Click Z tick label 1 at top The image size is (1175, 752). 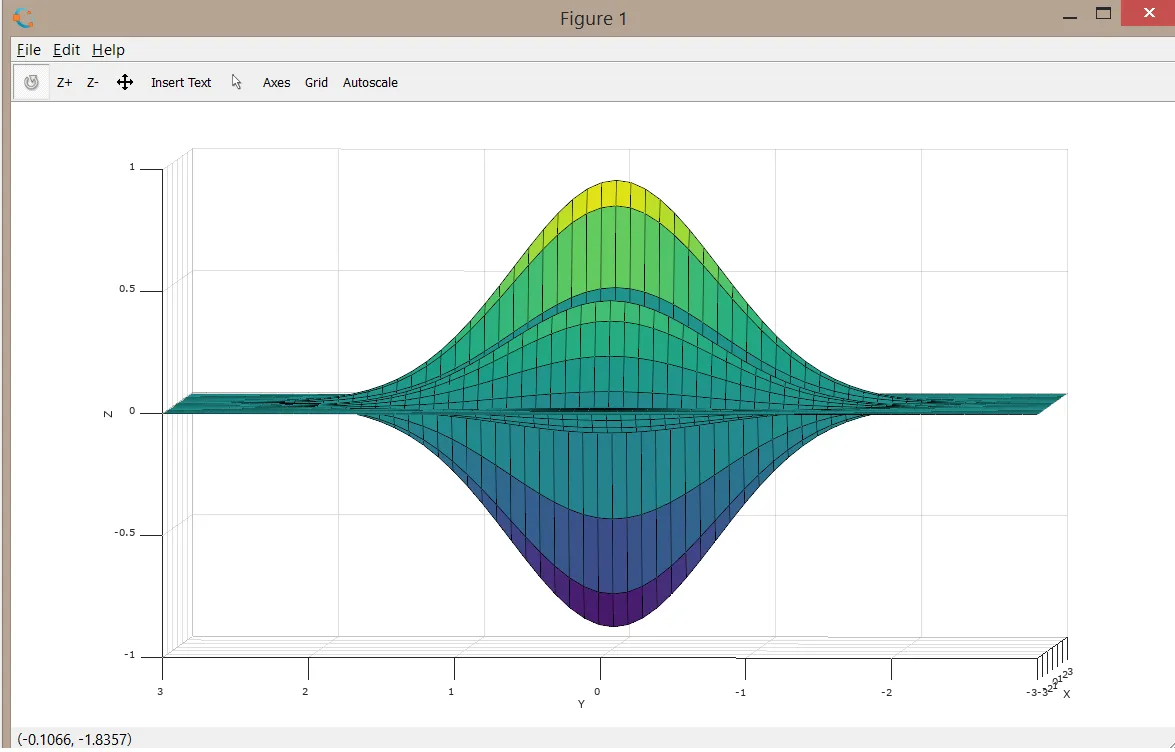click(132, 167)
